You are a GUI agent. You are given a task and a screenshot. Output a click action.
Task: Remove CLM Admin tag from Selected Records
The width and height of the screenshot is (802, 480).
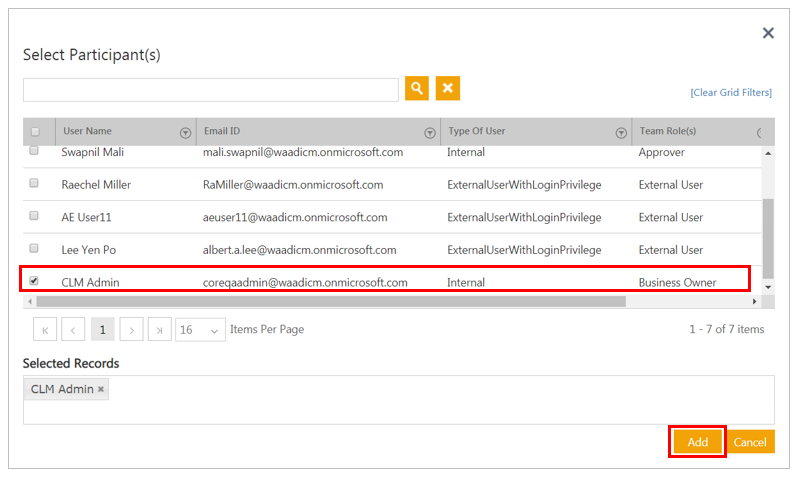[x=101, y=389]
